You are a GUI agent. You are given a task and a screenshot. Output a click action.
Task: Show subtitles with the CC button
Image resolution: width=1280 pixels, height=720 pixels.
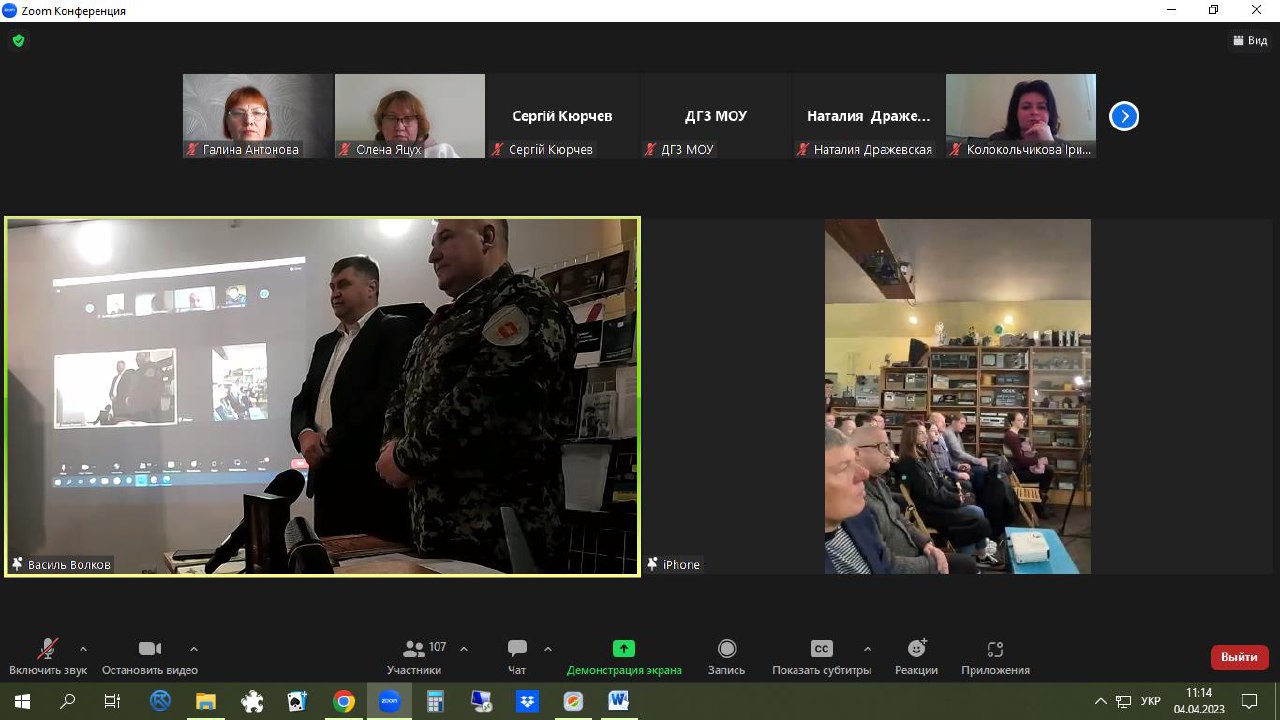coord(821,657)
